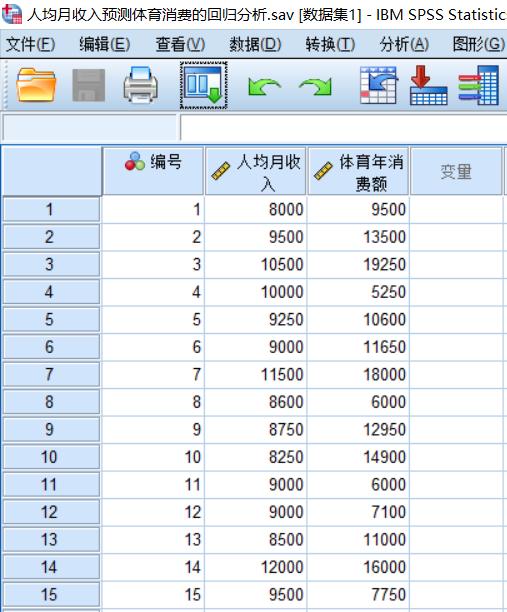
Task: Click income cell 8500
Action: [x=256, y=539]
